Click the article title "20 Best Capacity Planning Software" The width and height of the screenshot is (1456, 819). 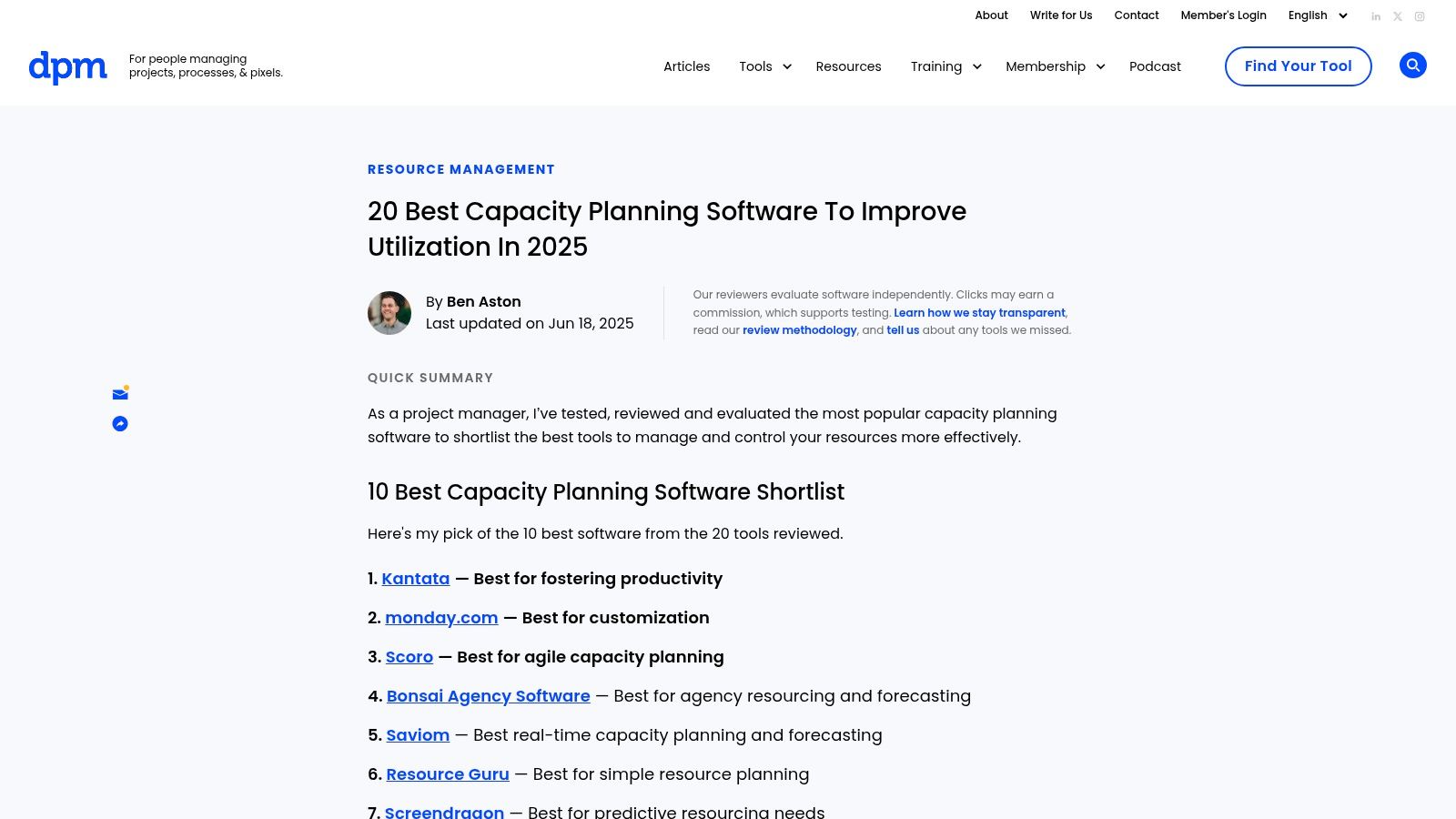pos(667,228)
